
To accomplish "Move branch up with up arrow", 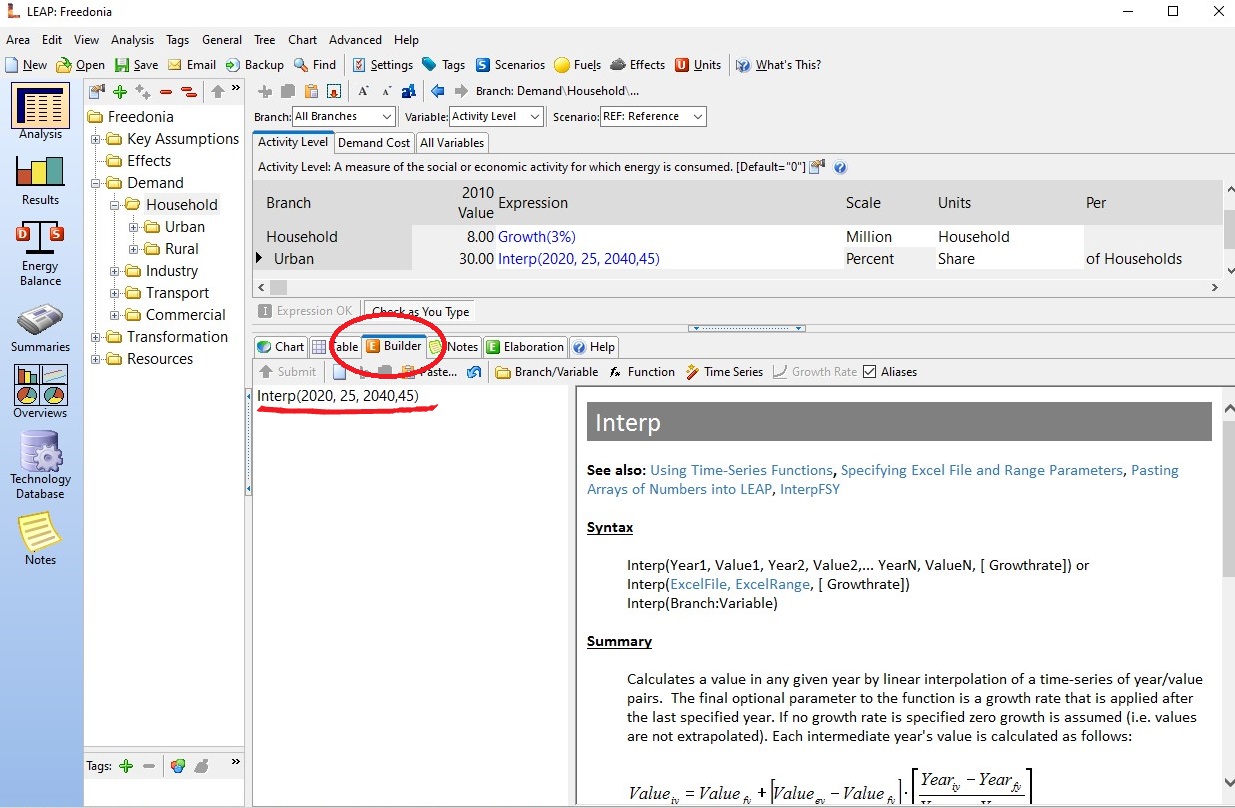I will 217,92.
